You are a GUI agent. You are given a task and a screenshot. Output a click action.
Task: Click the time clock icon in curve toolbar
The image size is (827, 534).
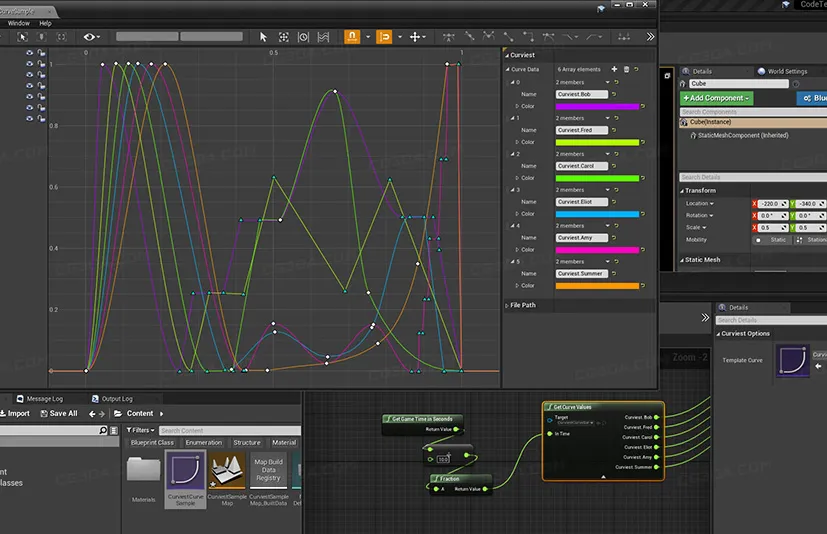click(x=303, y=37)
